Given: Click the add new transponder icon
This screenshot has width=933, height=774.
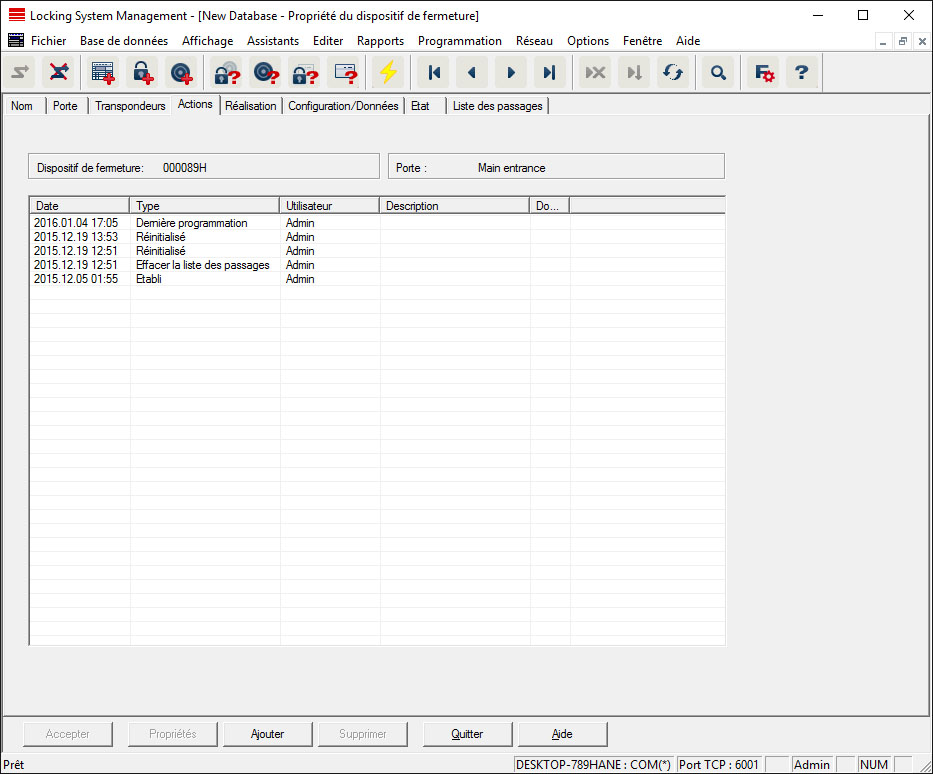Looking at the screenshot, I should tap(180, 73).
